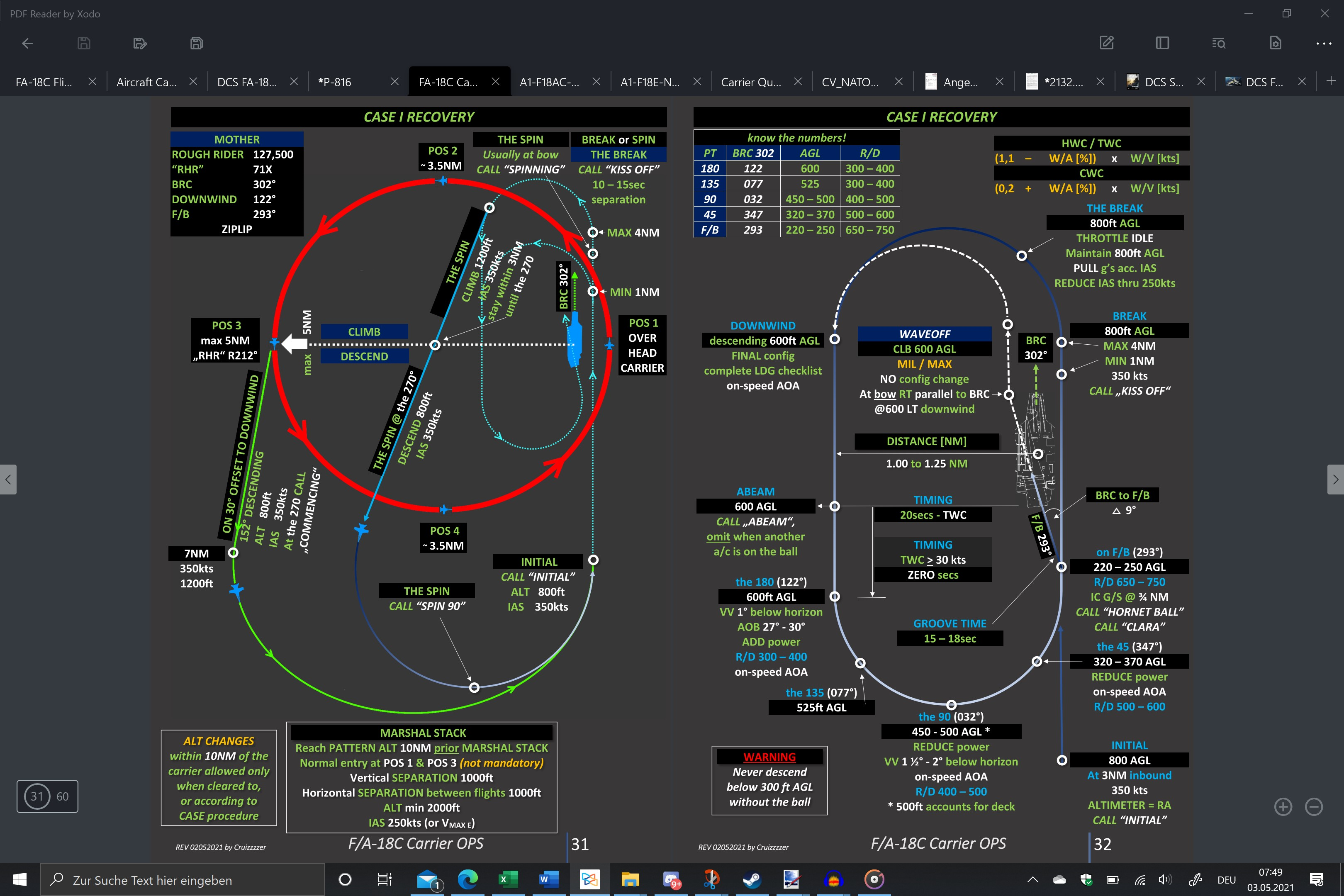Show hidden tray icons chevron

[x=1032, y=880]
